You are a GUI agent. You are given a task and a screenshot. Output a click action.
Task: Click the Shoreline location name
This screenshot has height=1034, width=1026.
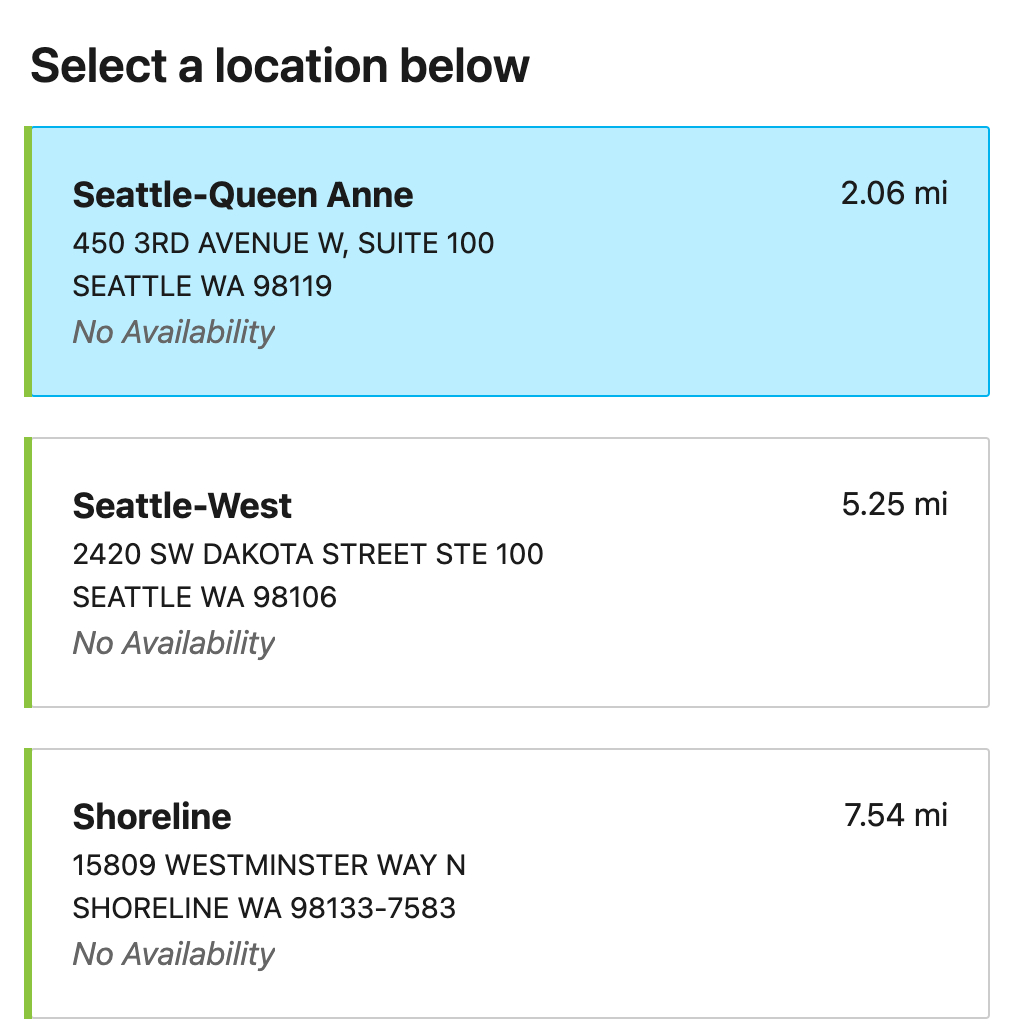[x=152, y=816]
